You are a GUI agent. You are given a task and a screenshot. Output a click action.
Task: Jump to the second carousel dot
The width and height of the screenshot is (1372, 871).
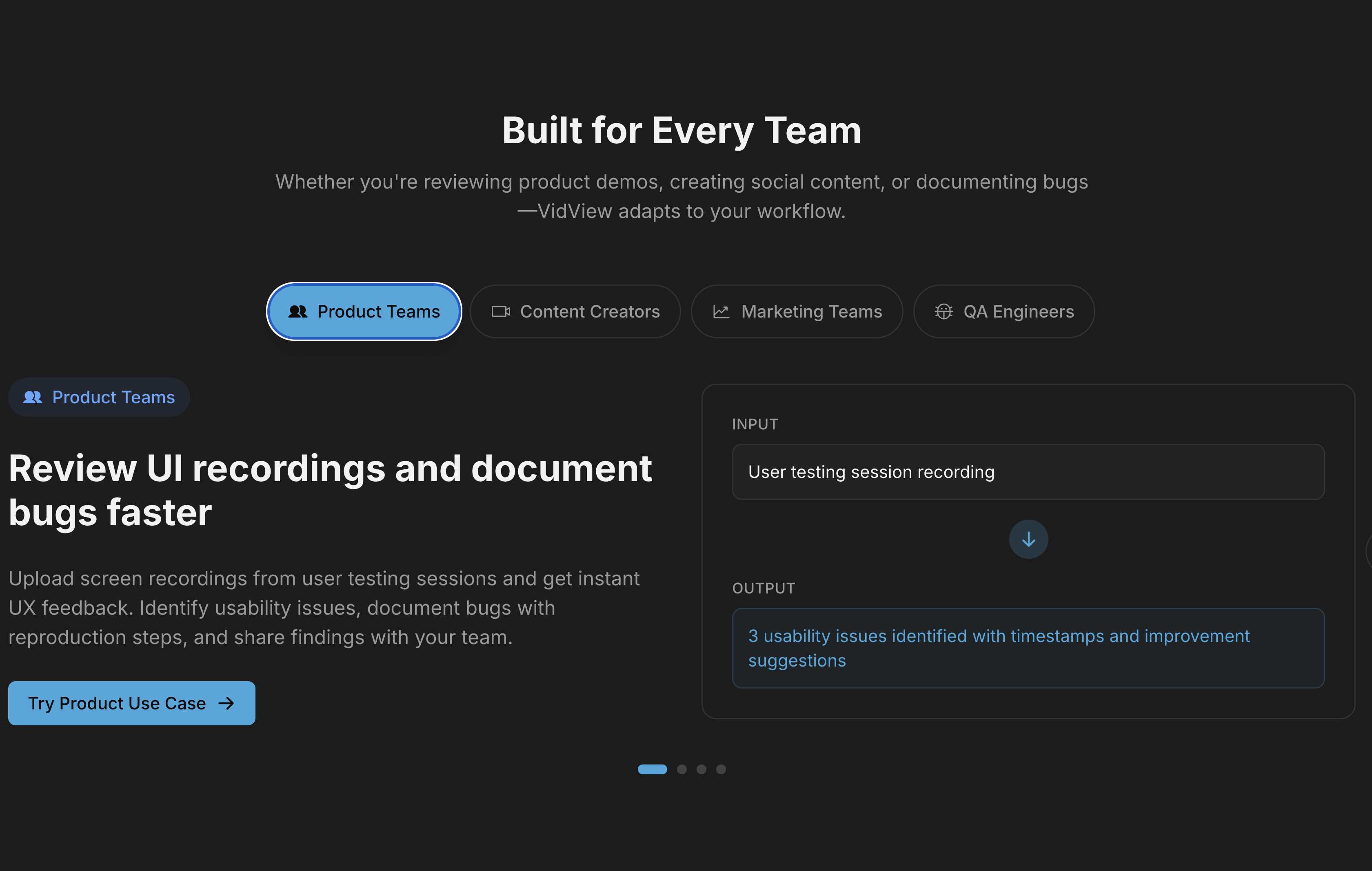point(682,769)
